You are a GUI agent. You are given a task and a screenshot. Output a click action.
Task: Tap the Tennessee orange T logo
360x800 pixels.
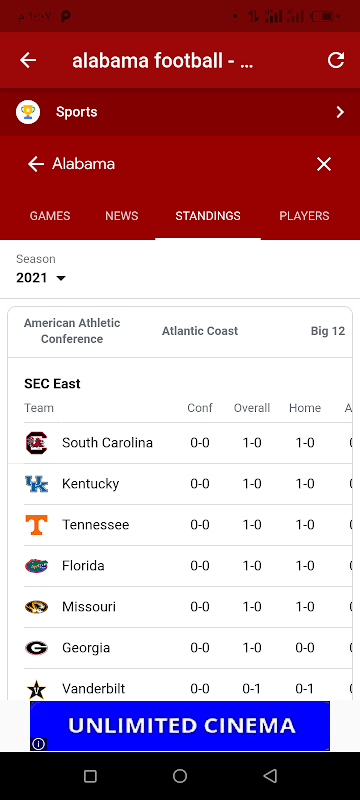[x=36, y=524]
